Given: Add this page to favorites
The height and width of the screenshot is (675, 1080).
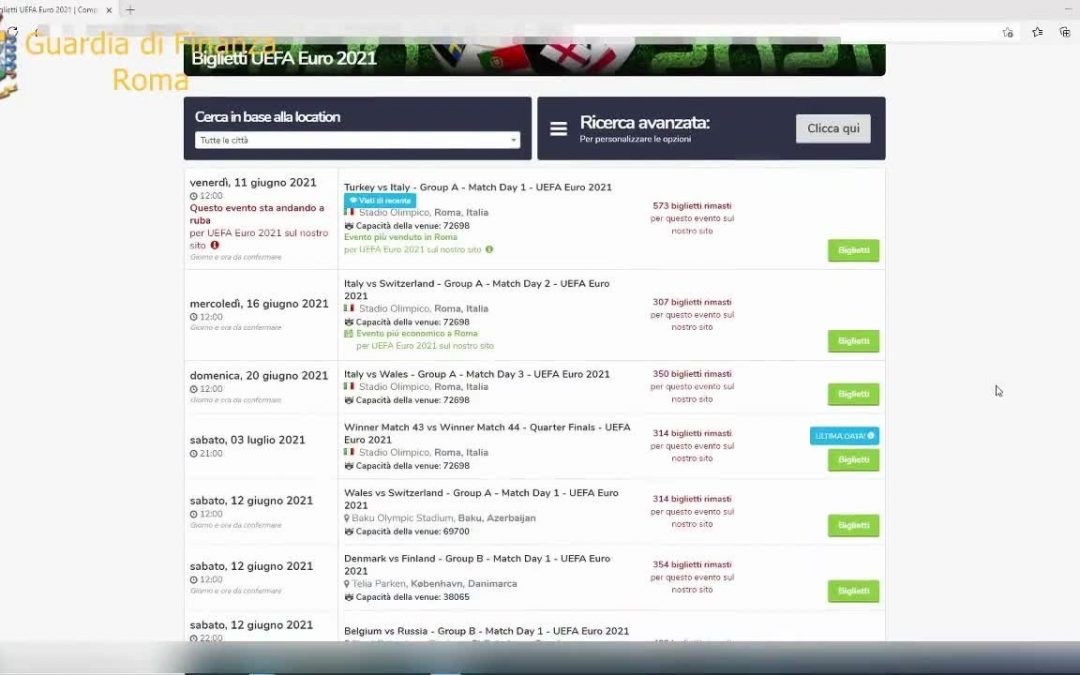Looking at the screenshot, I should 1008,32.
